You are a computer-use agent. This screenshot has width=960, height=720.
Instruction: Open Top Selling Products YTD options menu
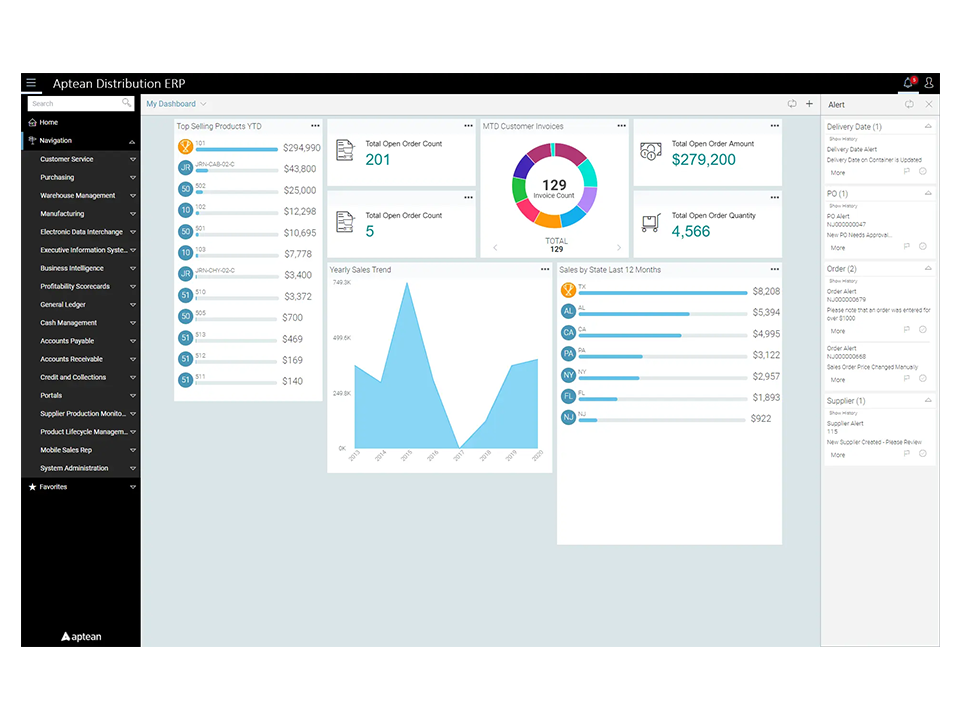pos(315,126)
